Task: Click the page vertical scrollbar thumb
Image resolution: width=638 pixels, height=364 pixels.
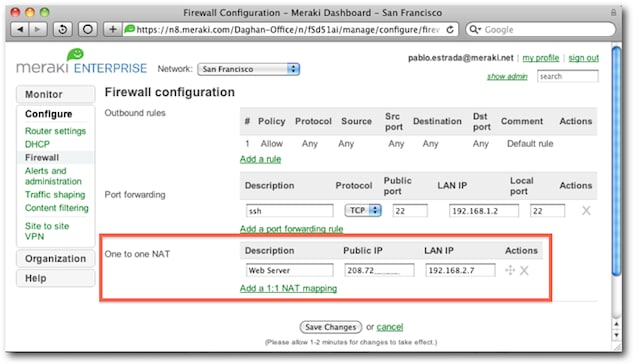Action: point(616,161)
